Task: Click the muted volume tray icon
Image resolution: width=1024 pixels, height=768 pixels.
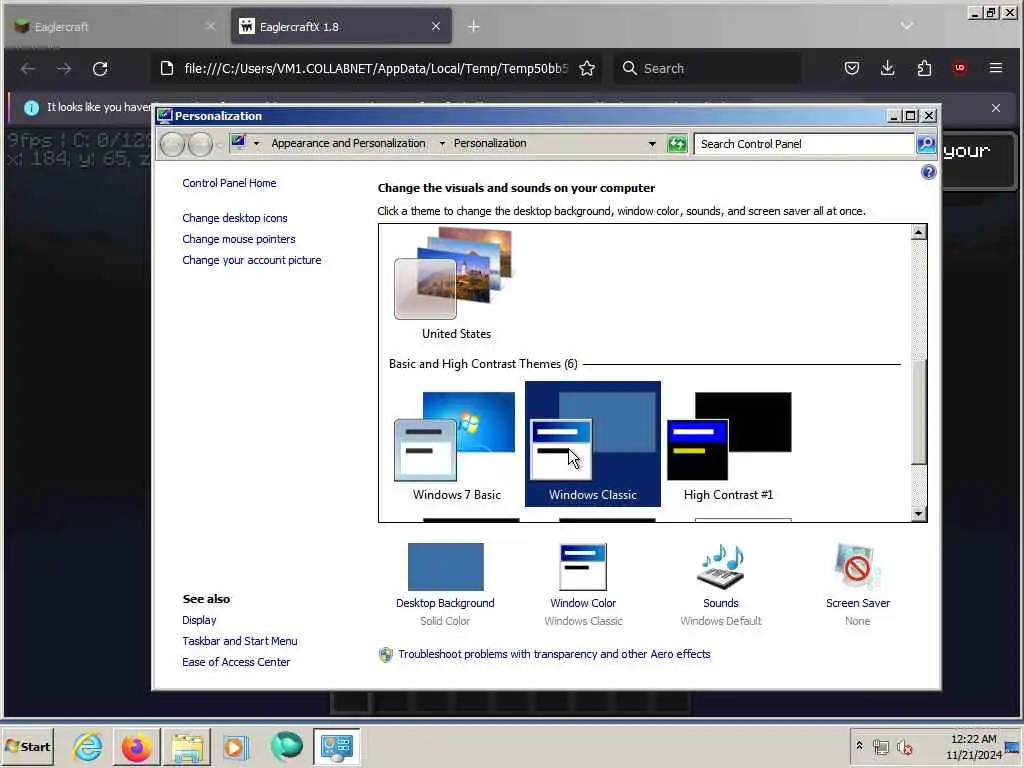Action: click(904, 747)
